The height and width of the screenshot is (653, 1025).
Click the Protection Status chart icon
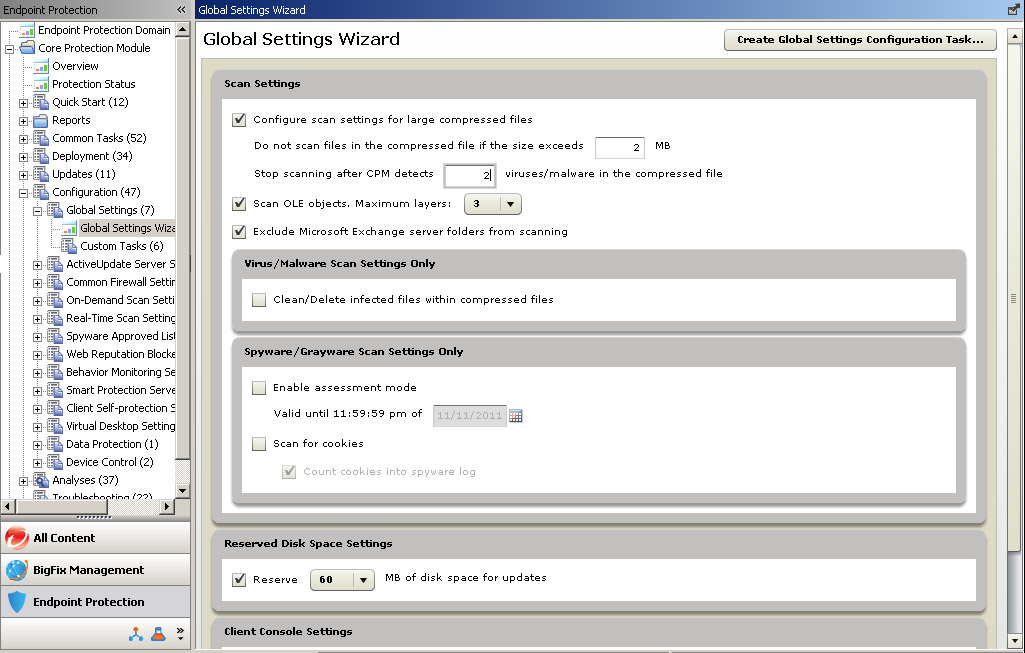(x=41, y=84)
